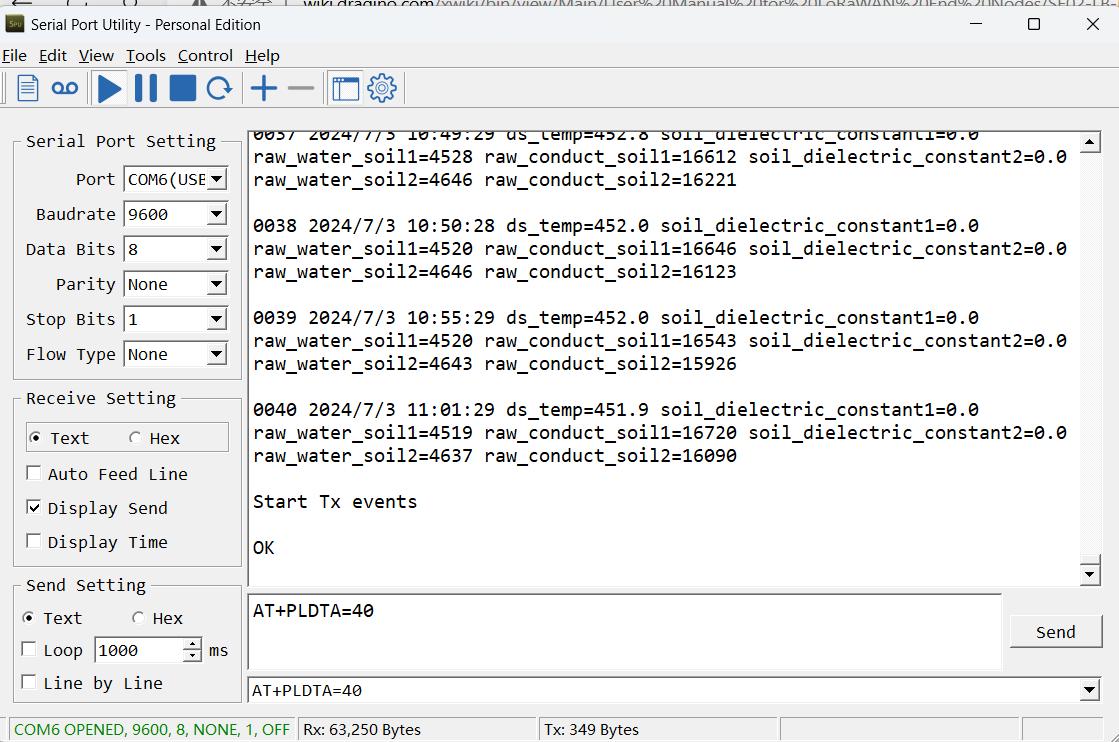The height and width of the screenshot is (742, 1119).
Task: Open the Stop Bits dropdown
Action: pyautogui.click(x=217, y=319)
